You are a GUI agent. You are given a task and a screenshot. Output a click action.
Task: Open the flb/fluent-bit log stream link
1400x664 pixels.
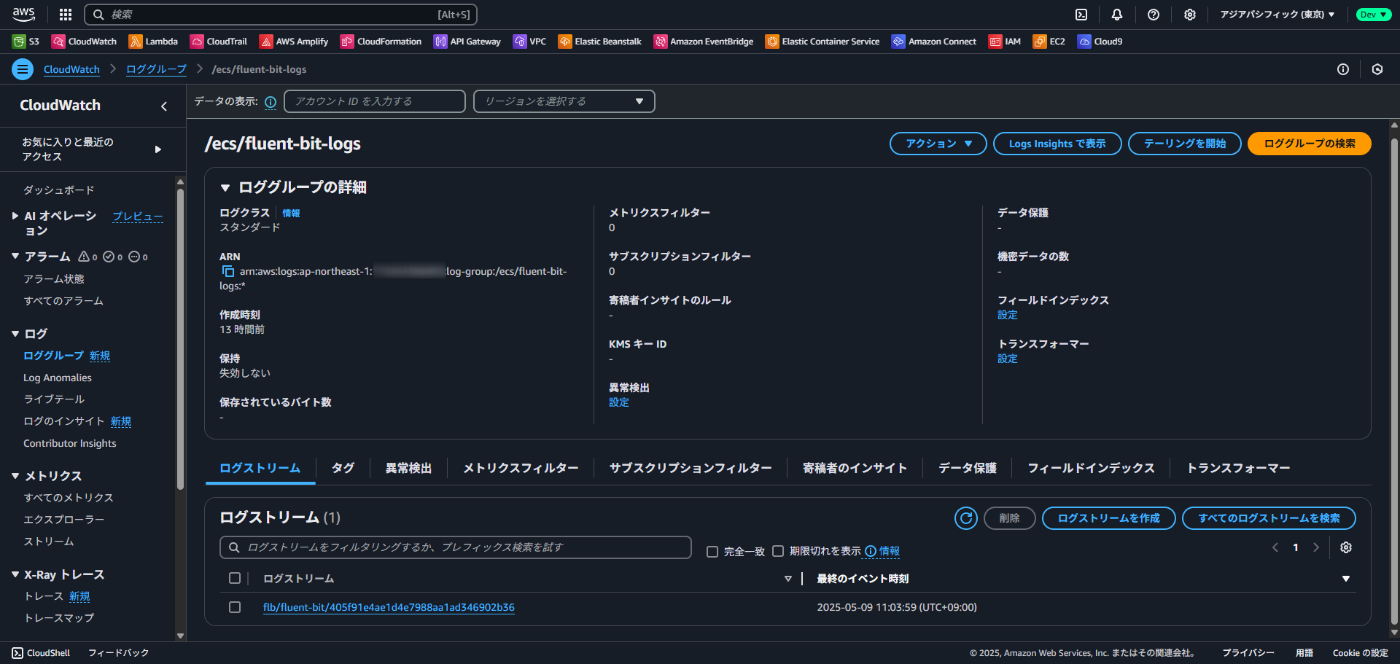pos(389,607)
